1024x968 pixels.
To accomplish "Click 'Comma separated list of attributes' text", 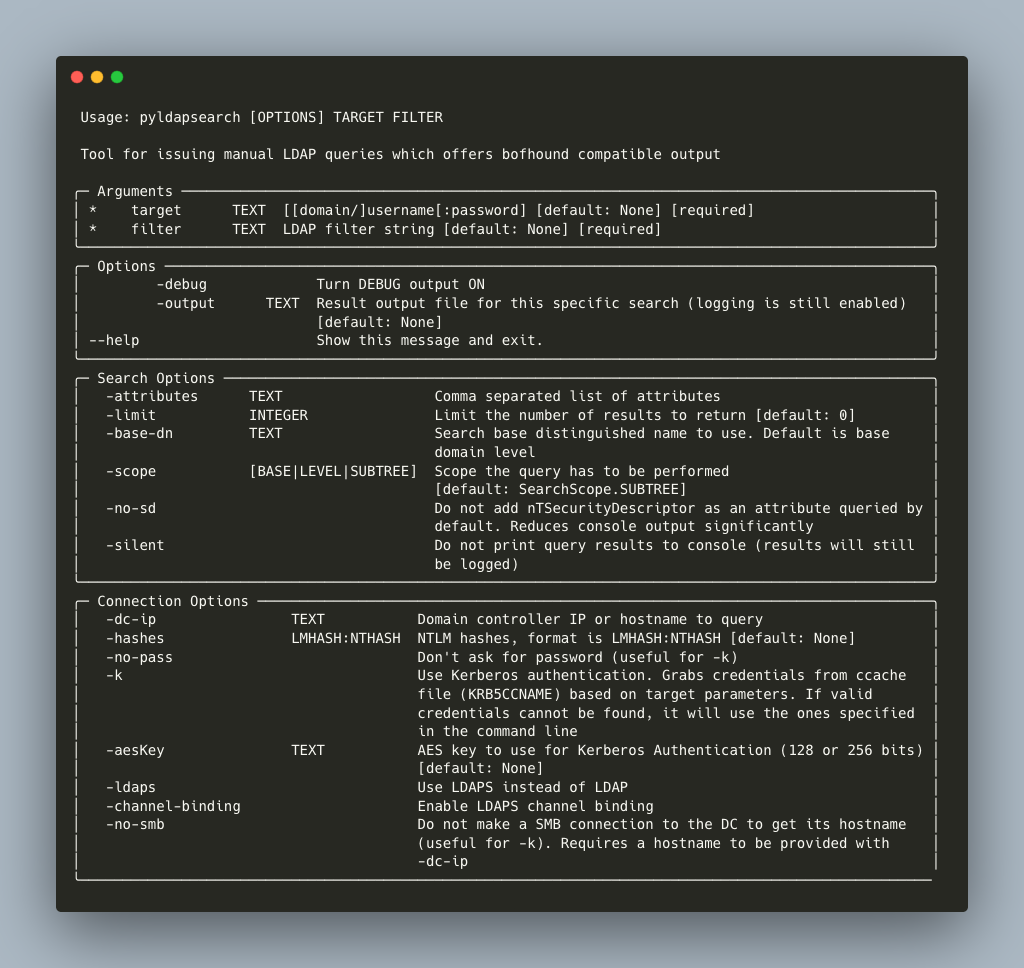I will tap(577, 396).
